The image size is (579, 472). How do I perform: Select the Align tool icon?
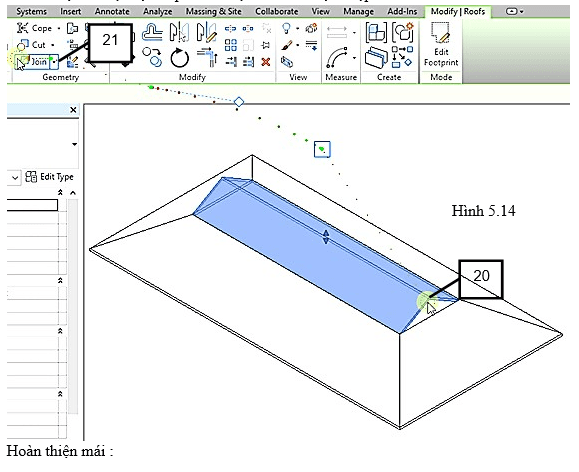point(152,32)
